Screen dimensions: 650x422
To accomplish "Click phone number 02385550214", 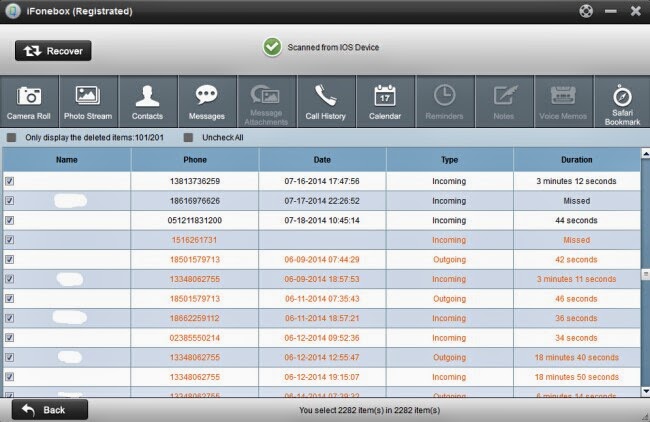I will click(195, 338).
